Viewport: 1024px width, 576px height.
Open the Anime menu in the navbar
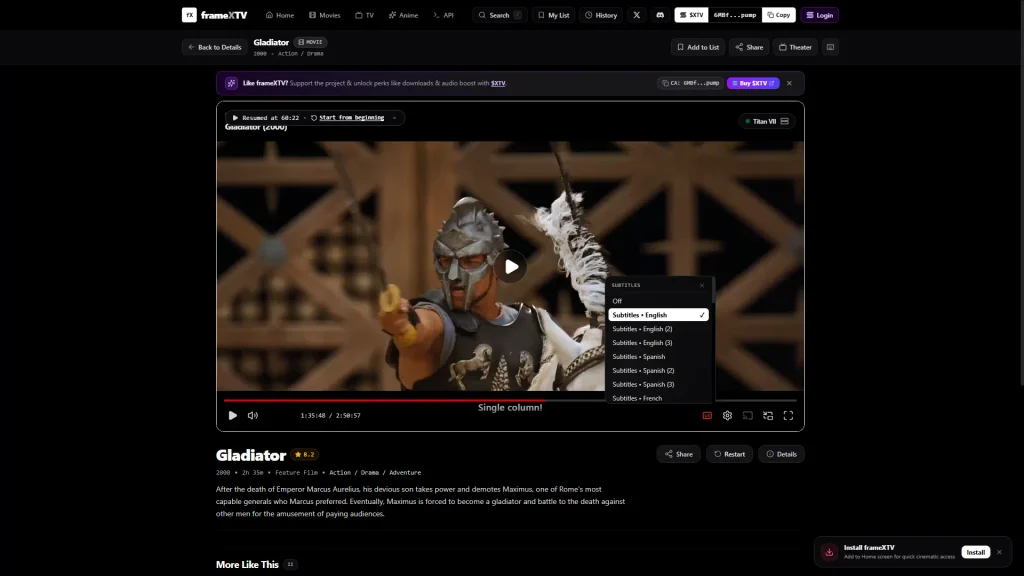(x=404, y=15)
